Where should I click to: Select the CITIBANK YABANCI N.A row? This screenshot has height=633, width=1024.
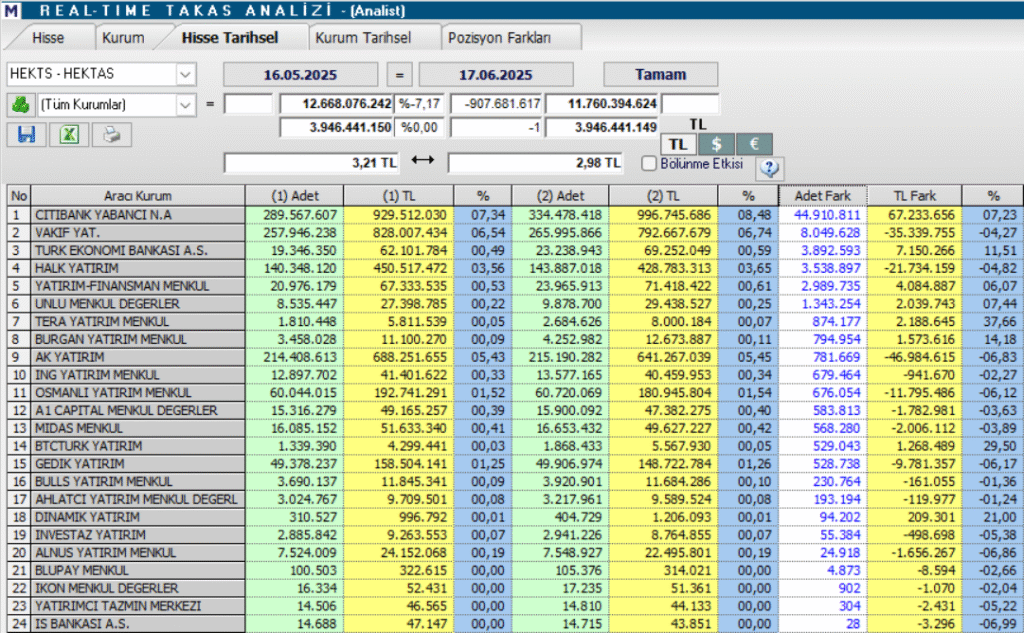(x=515, y=215)
